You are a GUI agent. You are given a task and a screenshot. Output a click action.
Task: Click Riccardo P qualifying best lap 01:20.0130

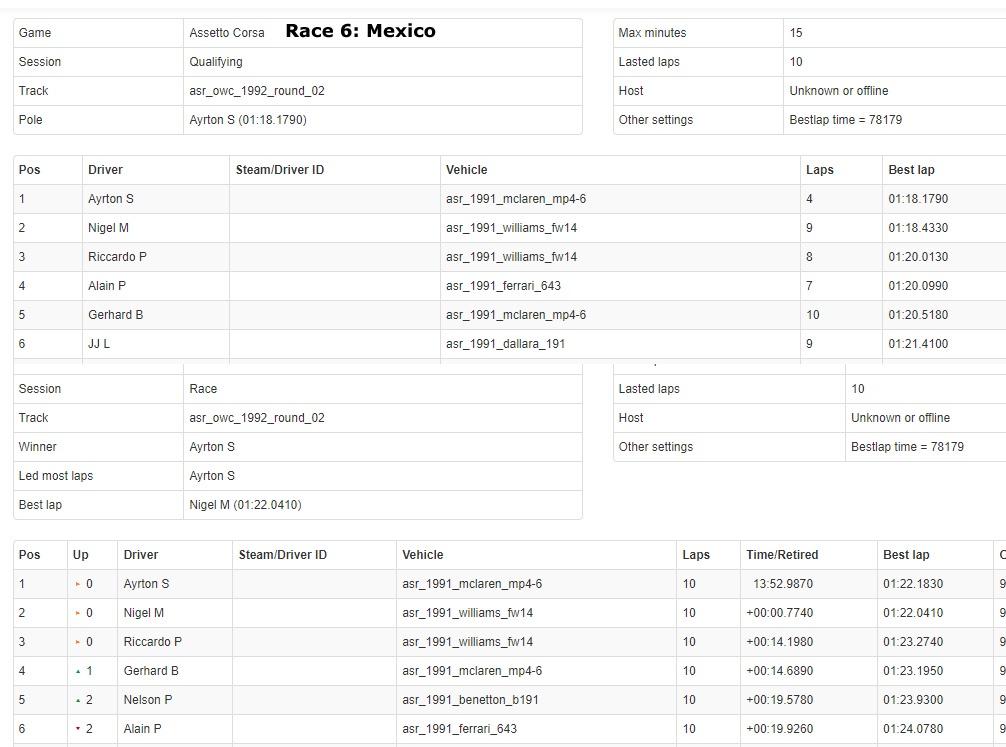918,257
